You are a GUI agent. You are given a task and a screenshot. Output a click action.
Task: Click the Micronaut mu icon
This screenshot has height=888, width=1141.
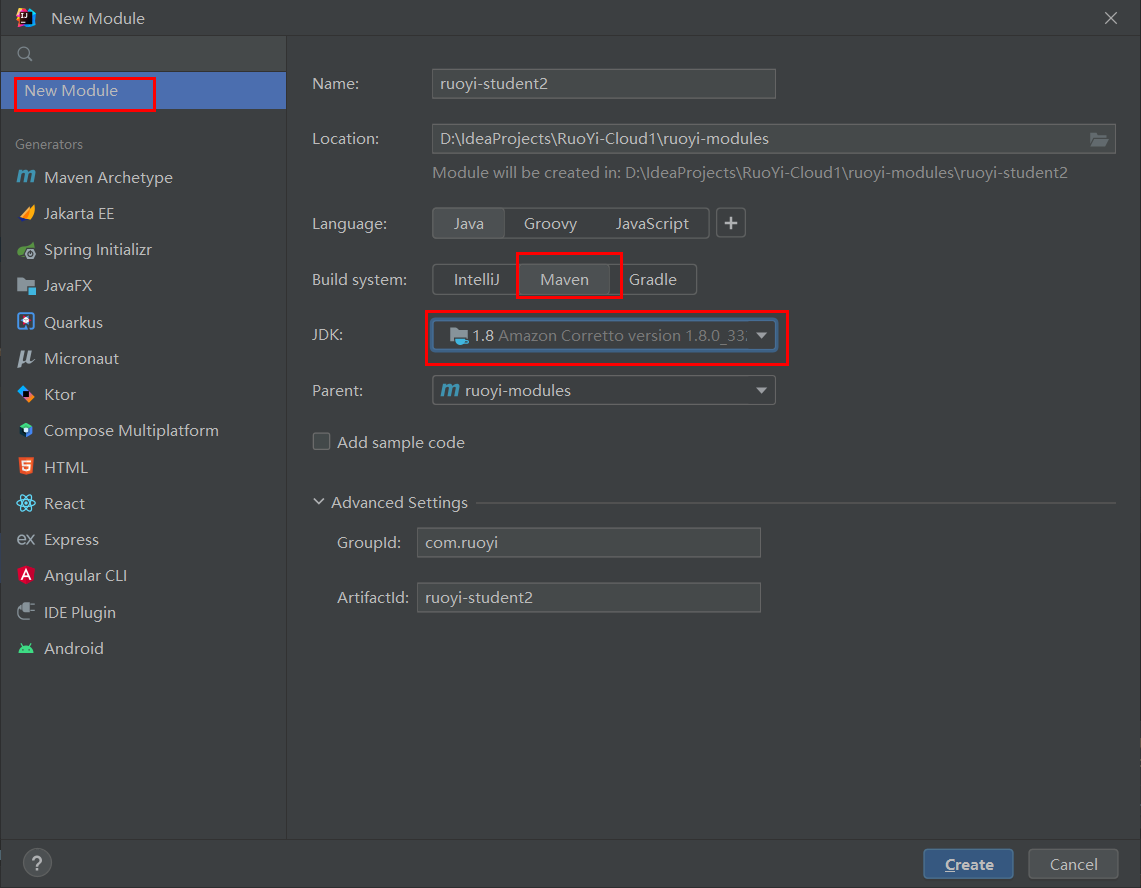25,358
